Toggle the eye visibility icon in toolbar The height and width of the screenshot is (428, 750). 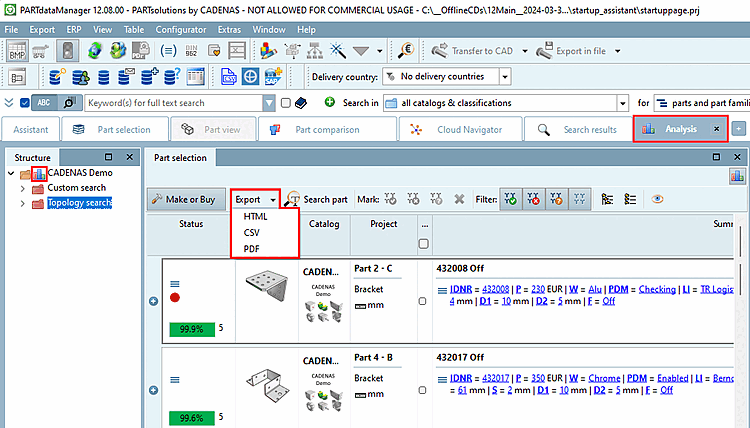pyautogui.click(x=657, y=199)
